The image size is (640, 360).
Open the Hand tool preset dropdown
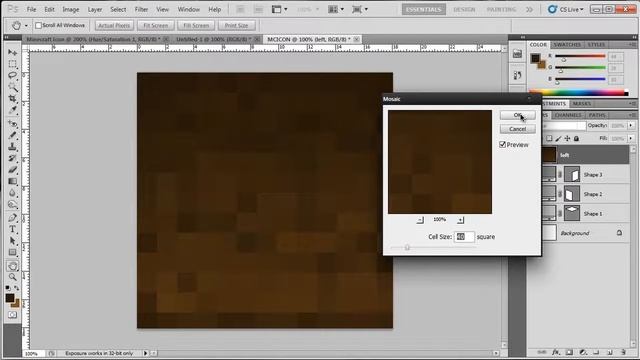(x=26, y=26)
